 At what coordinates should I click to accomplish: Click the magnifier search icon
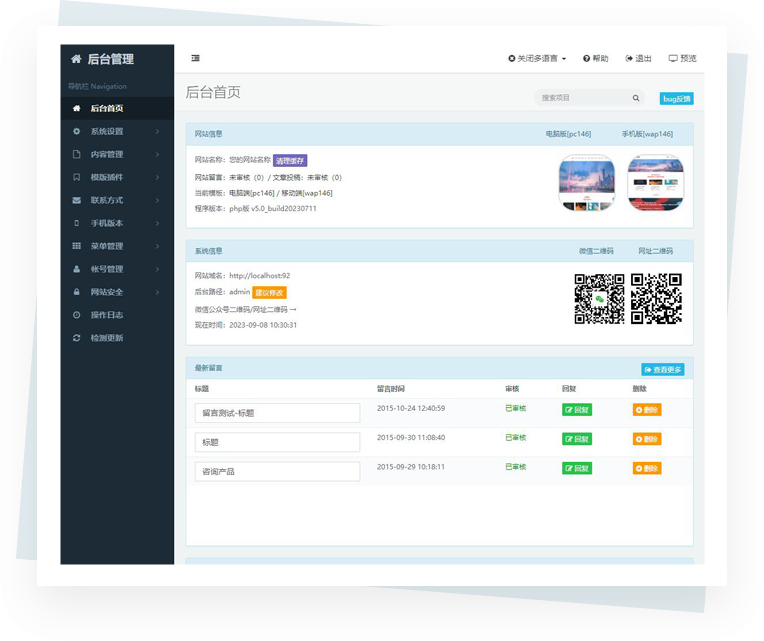tap(636, 98)
